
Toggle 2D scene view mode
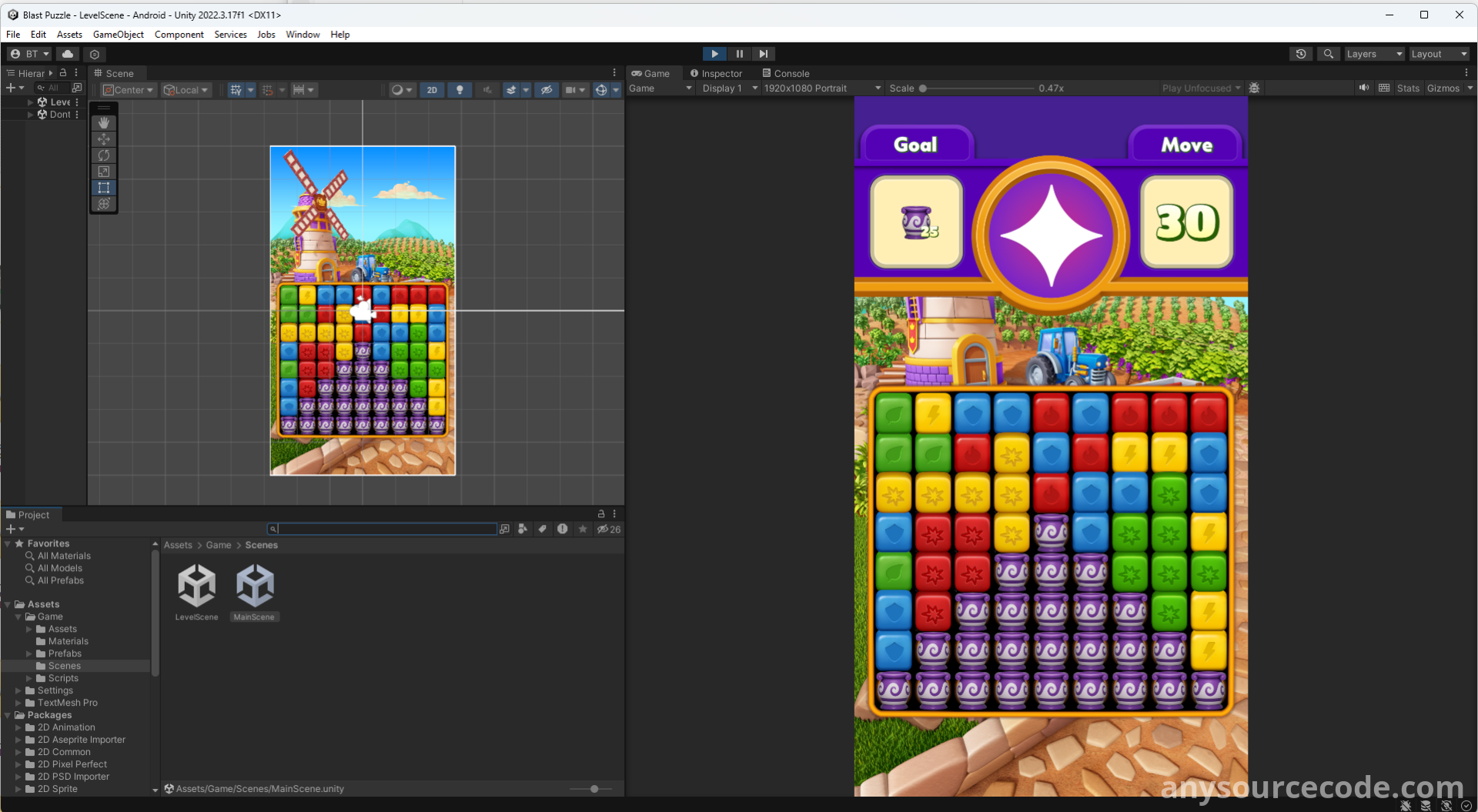pyautogui.click(x=432, y=90)
